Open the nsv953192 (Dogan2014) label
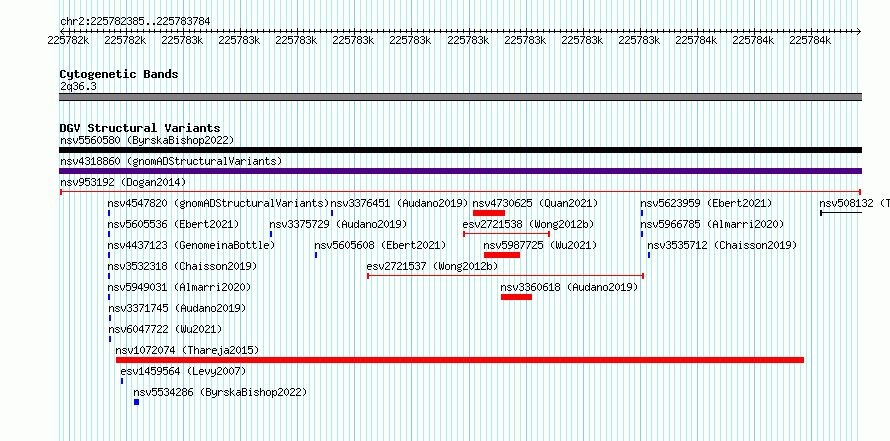This screenshot has height=441, width=890. point(123,182)
